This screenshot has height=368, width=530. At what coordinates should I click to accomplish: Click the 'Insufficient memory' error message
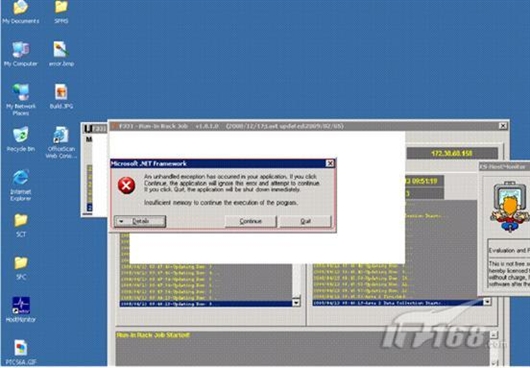[221, 203]
